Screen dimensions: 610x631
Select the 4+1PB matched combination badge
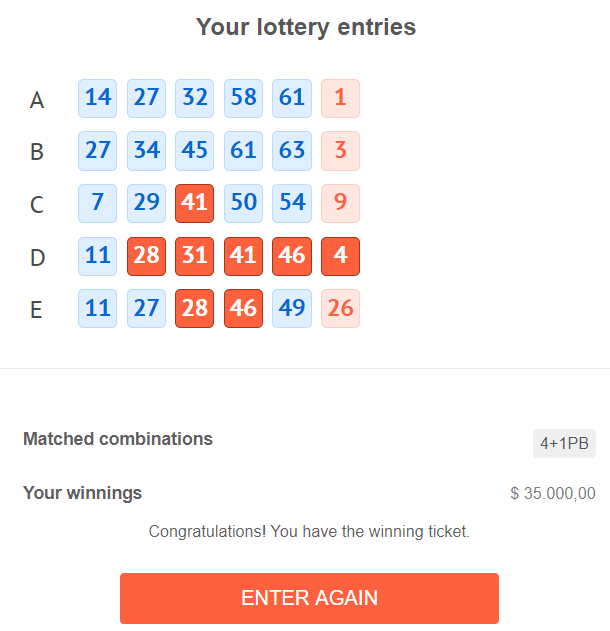tap(564, 443)
